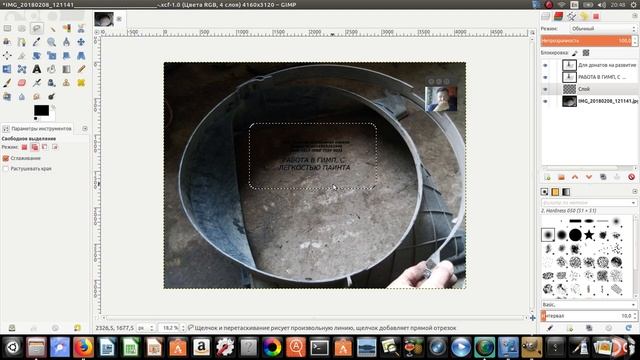Select the Move tool
Viewport: 640px width, 360px height.
click(x=81, y=42)
